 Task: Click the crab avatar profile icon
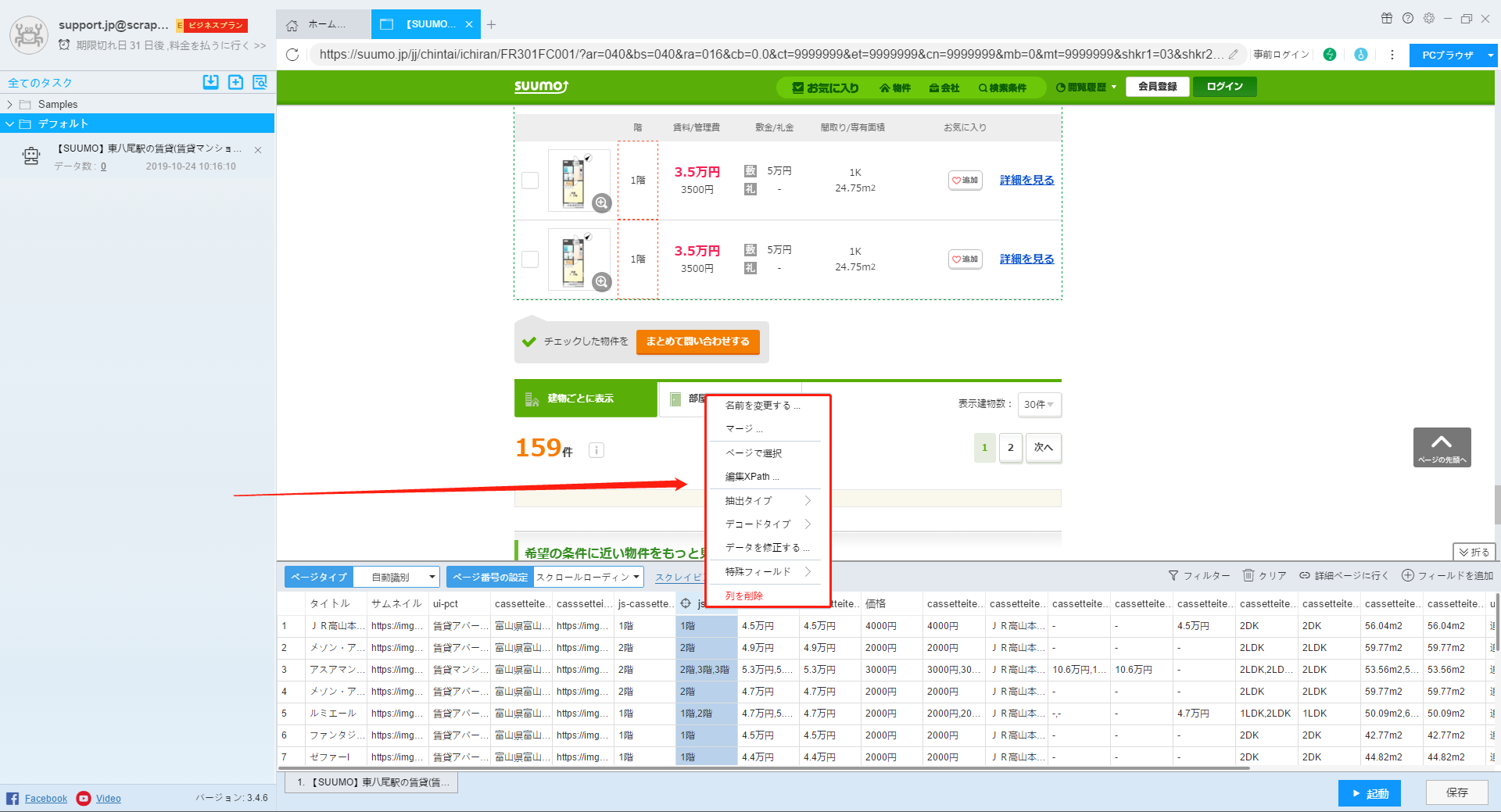tap(29, 34)
